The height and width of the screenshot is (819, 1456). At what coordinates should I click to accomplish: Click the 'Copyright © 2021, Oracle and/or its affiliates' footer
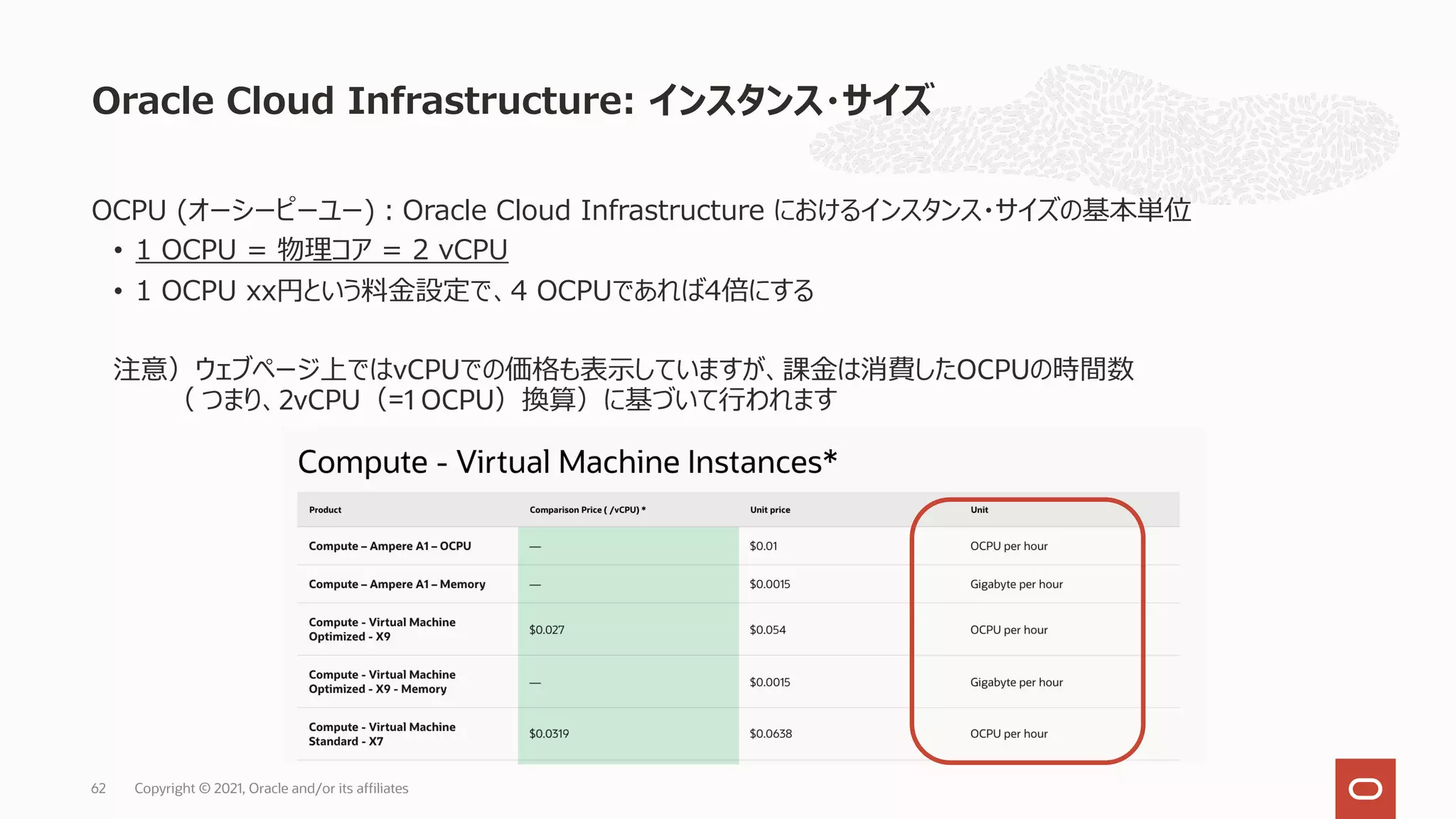272,788
